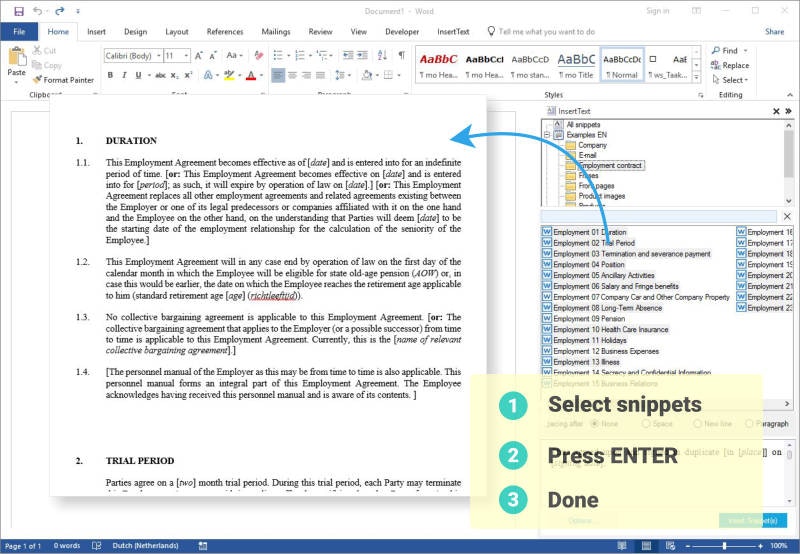Apply subscript formatting
This screenshot has width=800, height=554.
click(x=174, y=75)
